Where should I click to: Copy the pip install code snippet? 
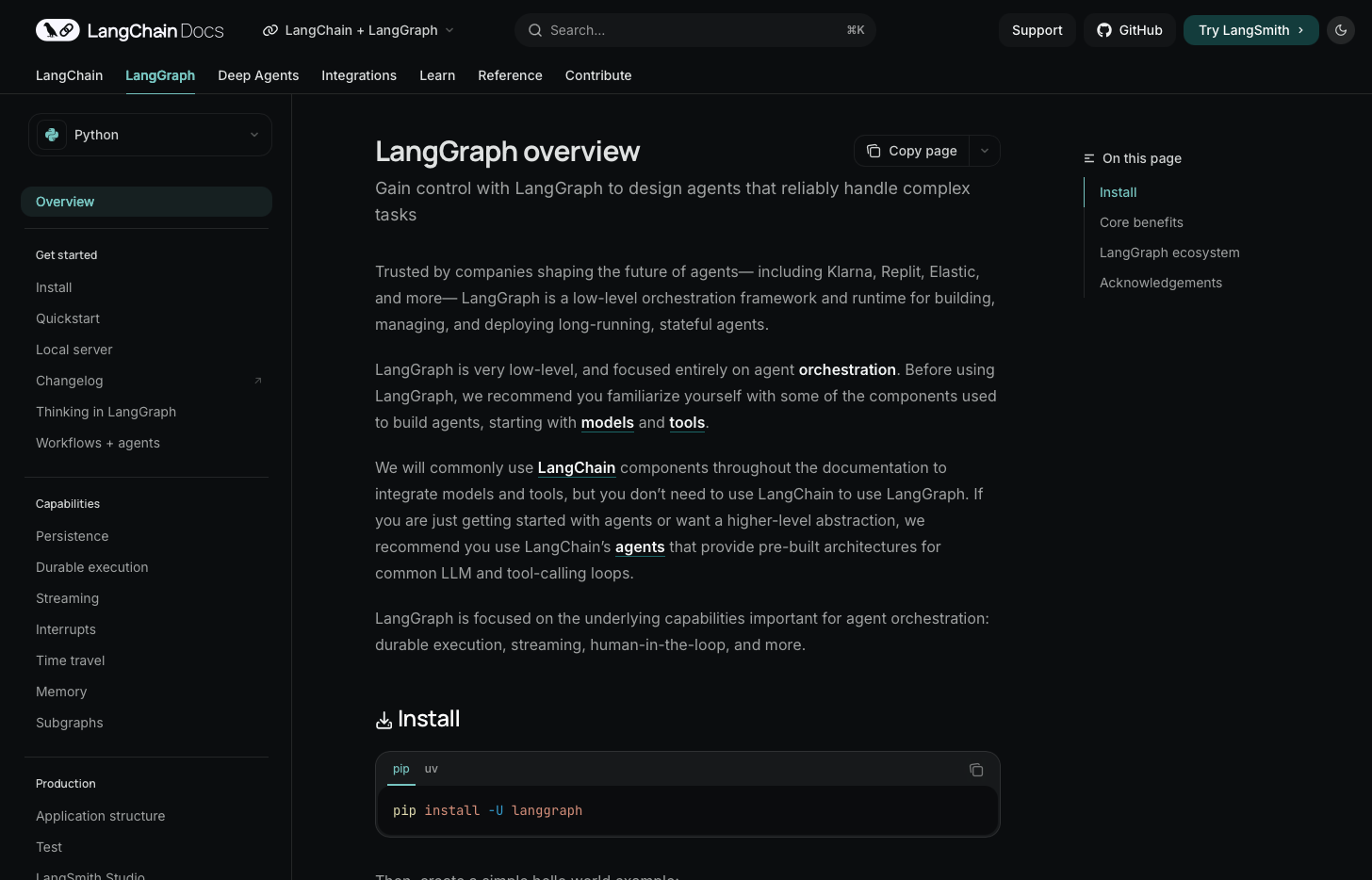tap(976, 770)
